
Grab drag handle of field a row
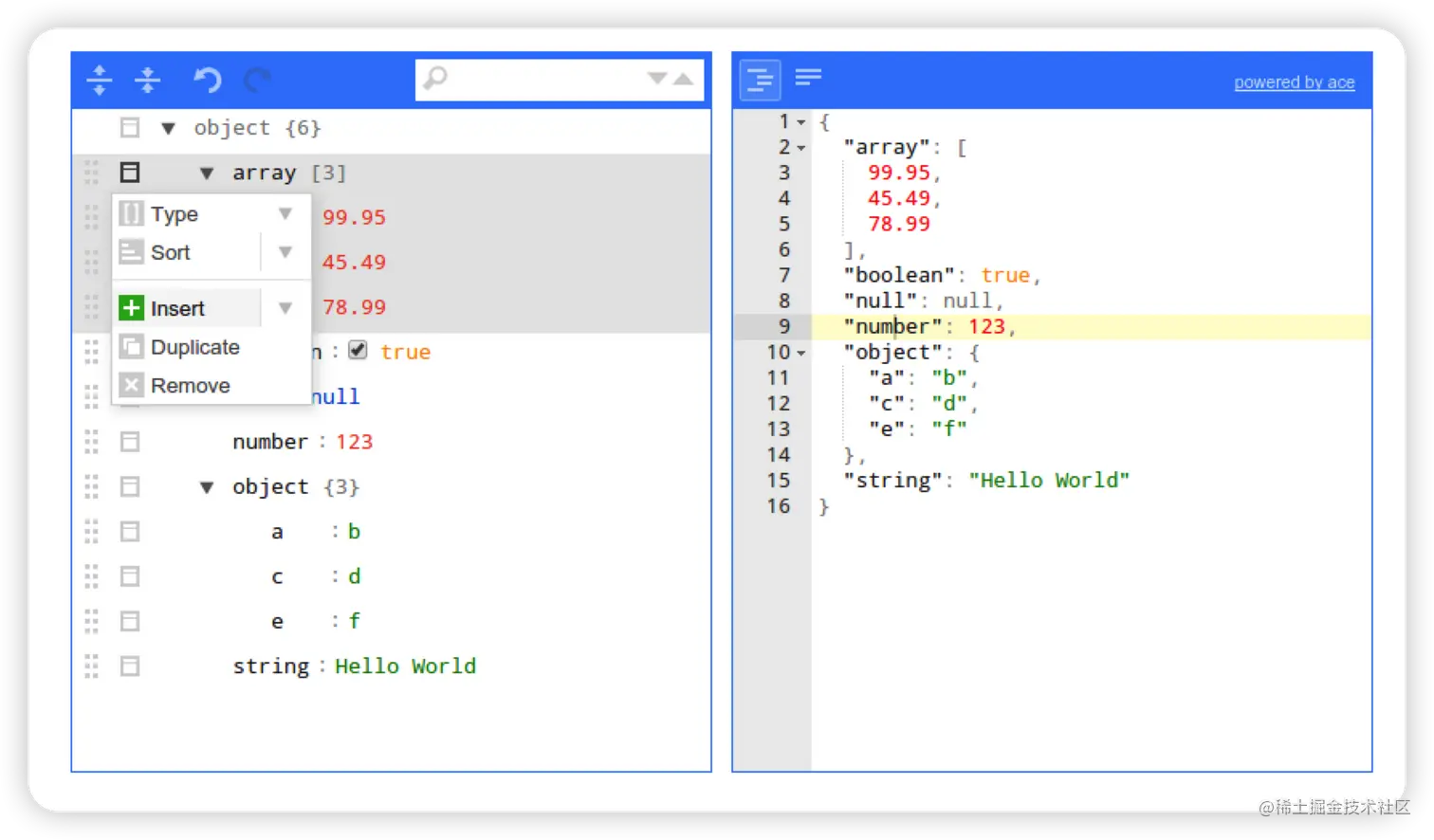[91, 531]
